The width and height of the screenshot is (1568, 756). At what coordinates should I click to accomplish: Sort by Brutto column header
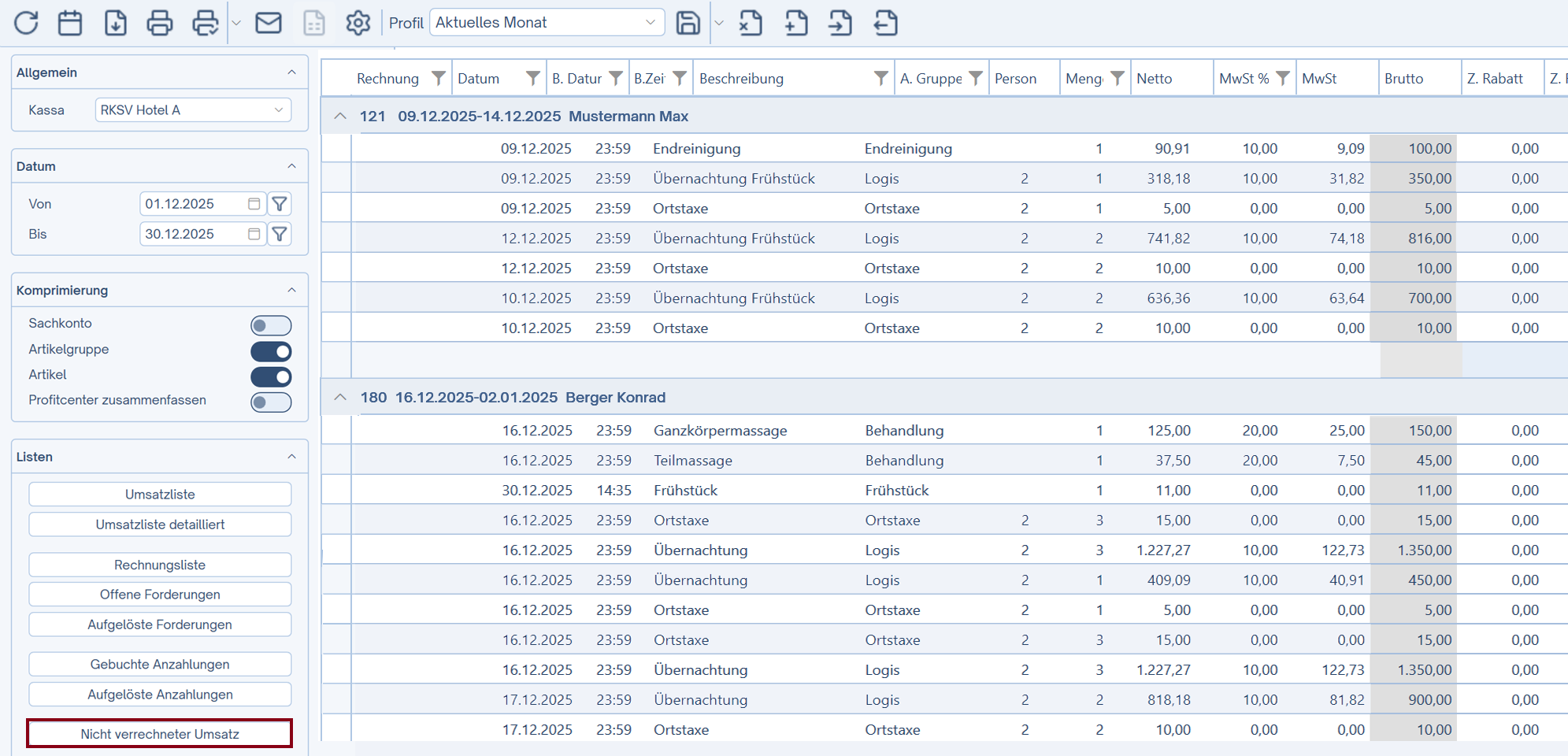coord(1404,78)
